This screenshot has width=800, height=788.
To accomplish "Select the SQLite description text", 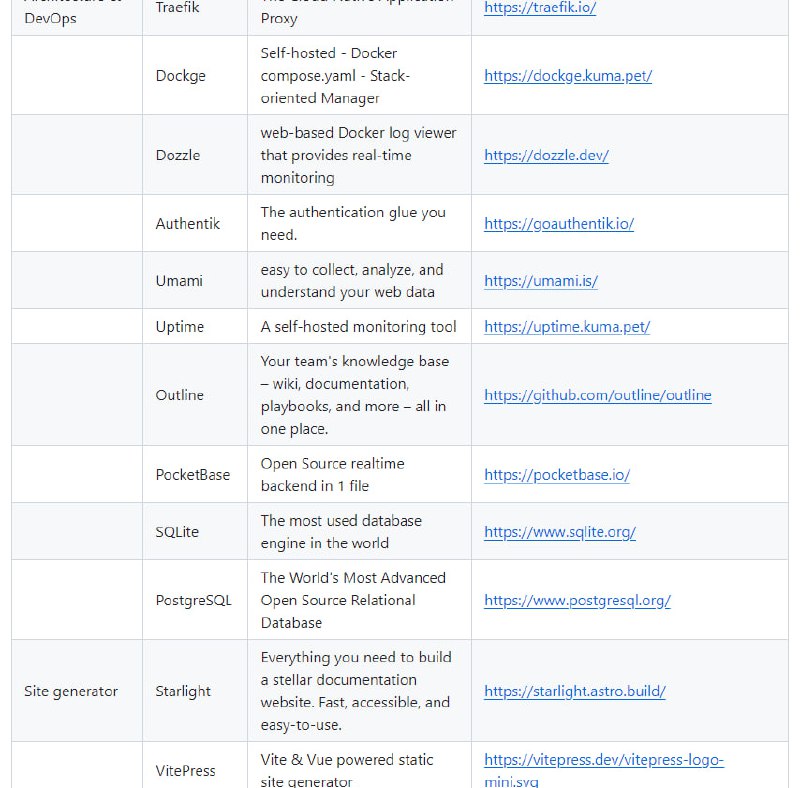I will 341,532.
